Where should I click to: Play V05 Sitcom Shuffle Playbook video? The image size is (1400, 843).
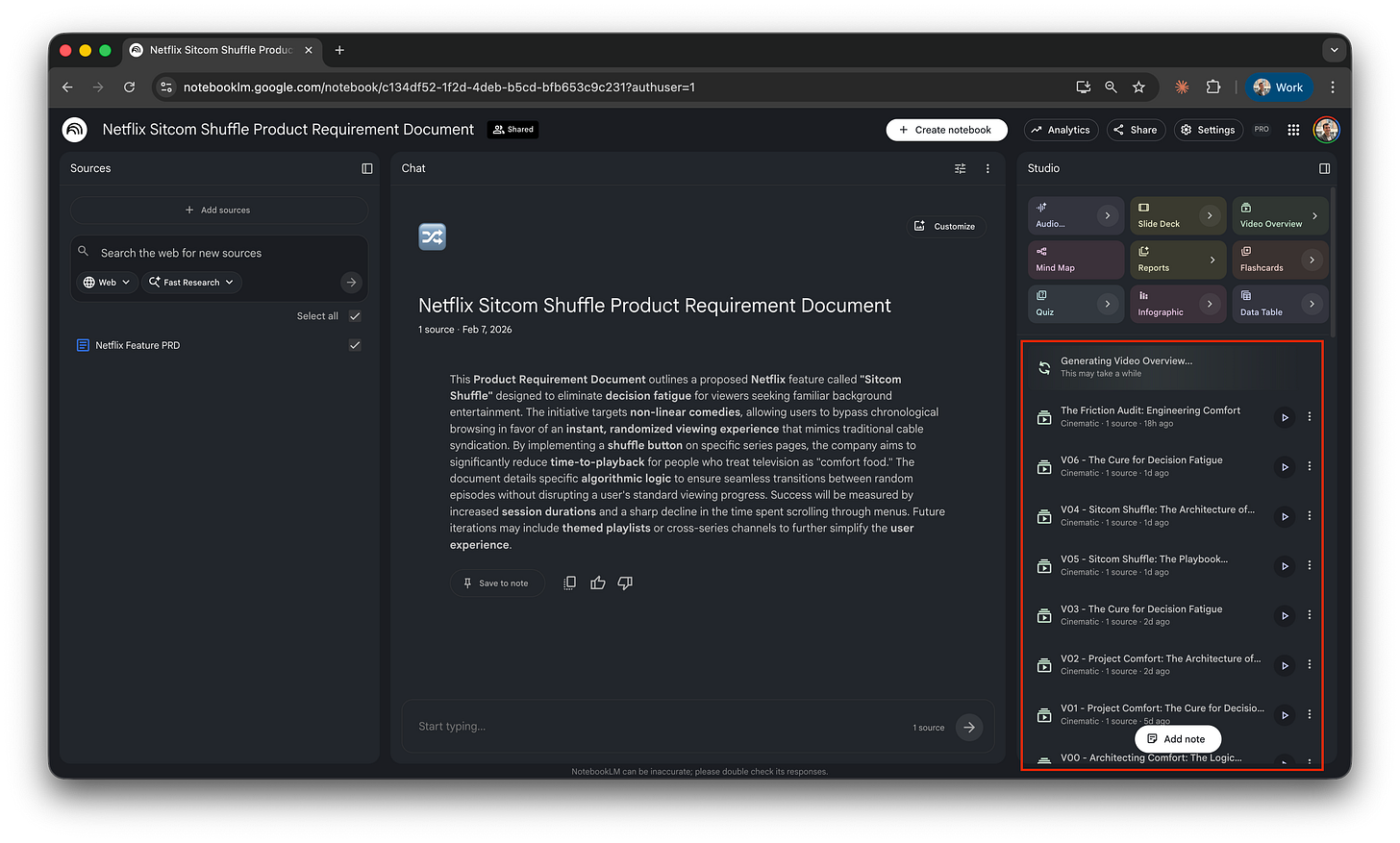[x=1284, y=566]
